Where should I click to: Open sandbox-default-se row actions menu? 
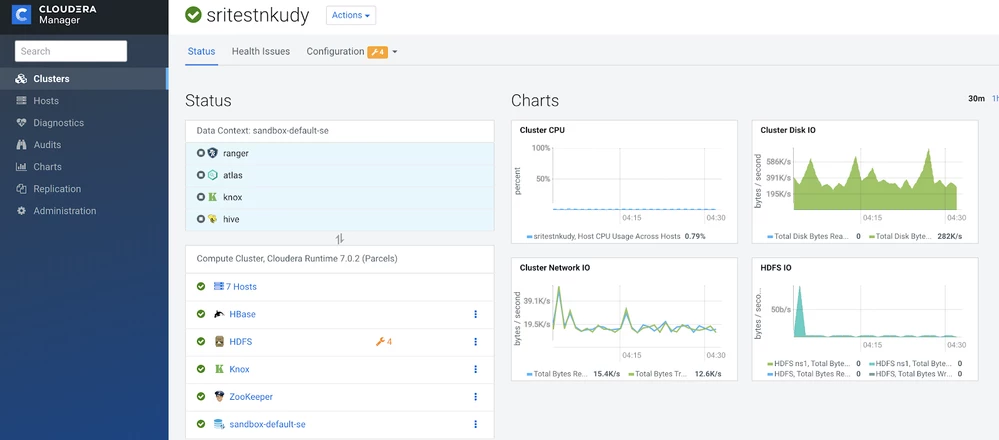(475, 424)
